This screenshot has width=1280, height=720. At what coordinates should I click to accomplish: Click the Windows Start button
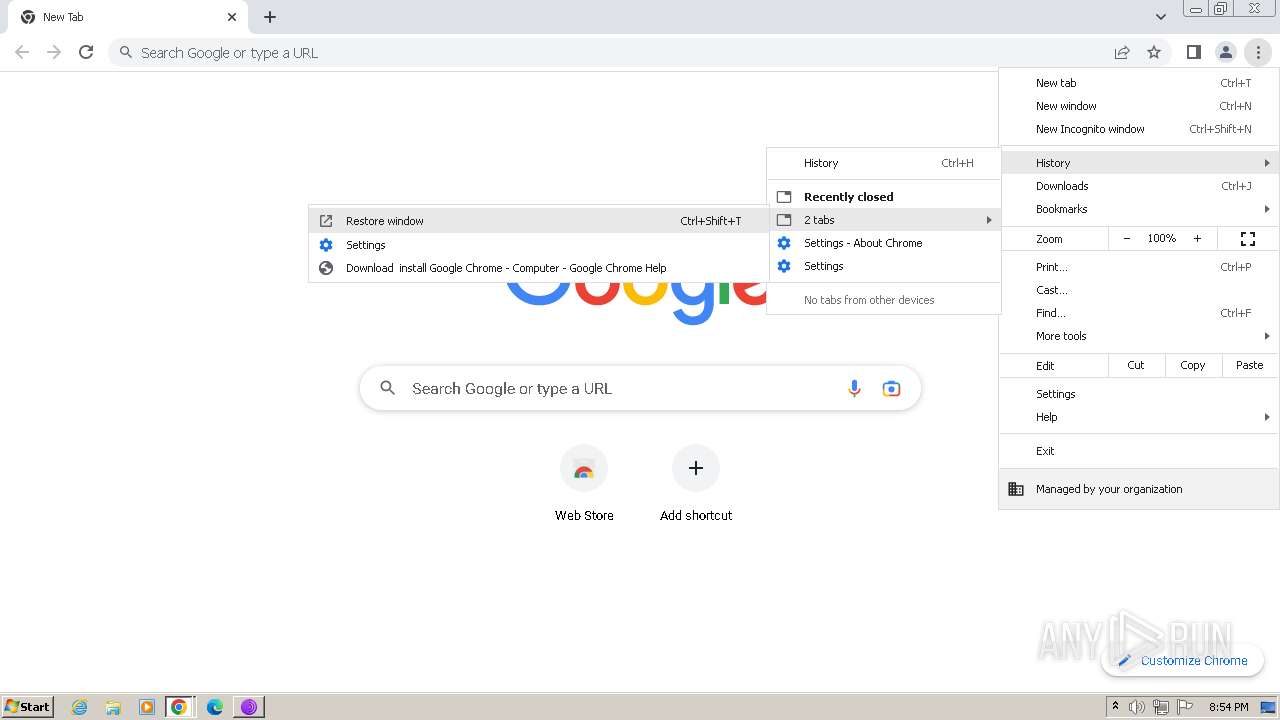point(27,706)
